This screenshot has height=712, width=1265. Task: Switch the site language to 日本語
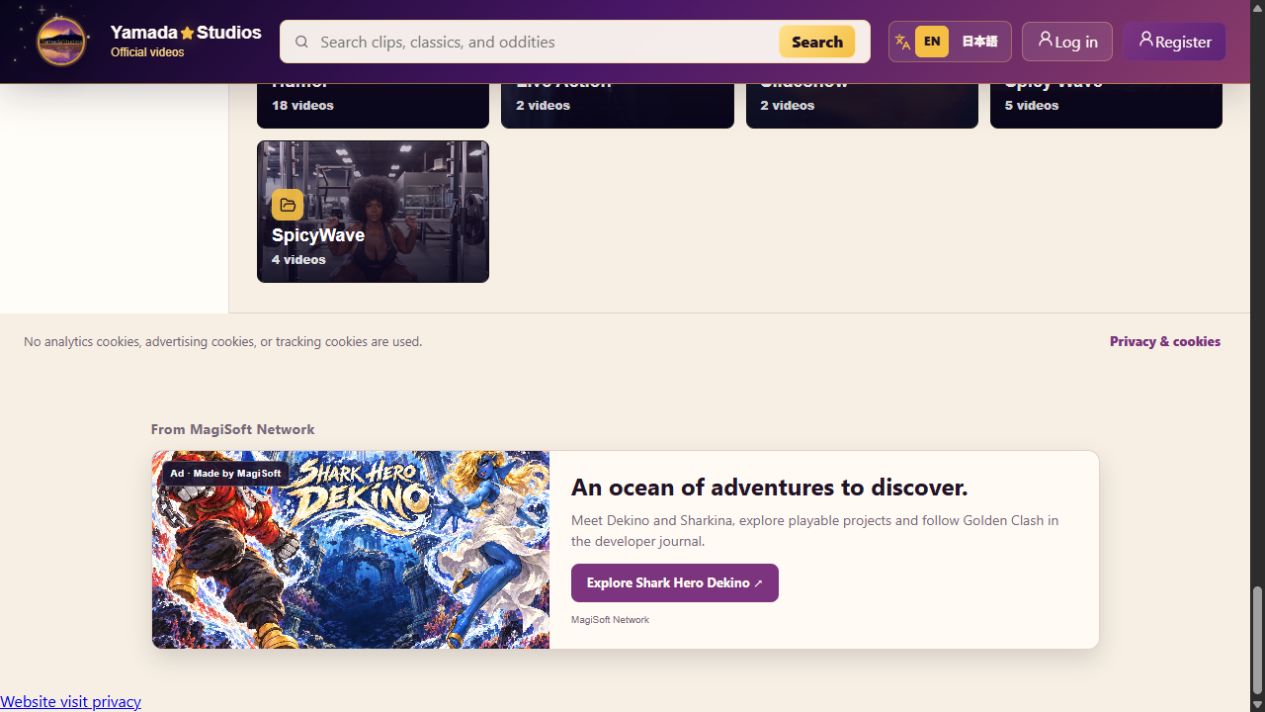coord(980,42)
